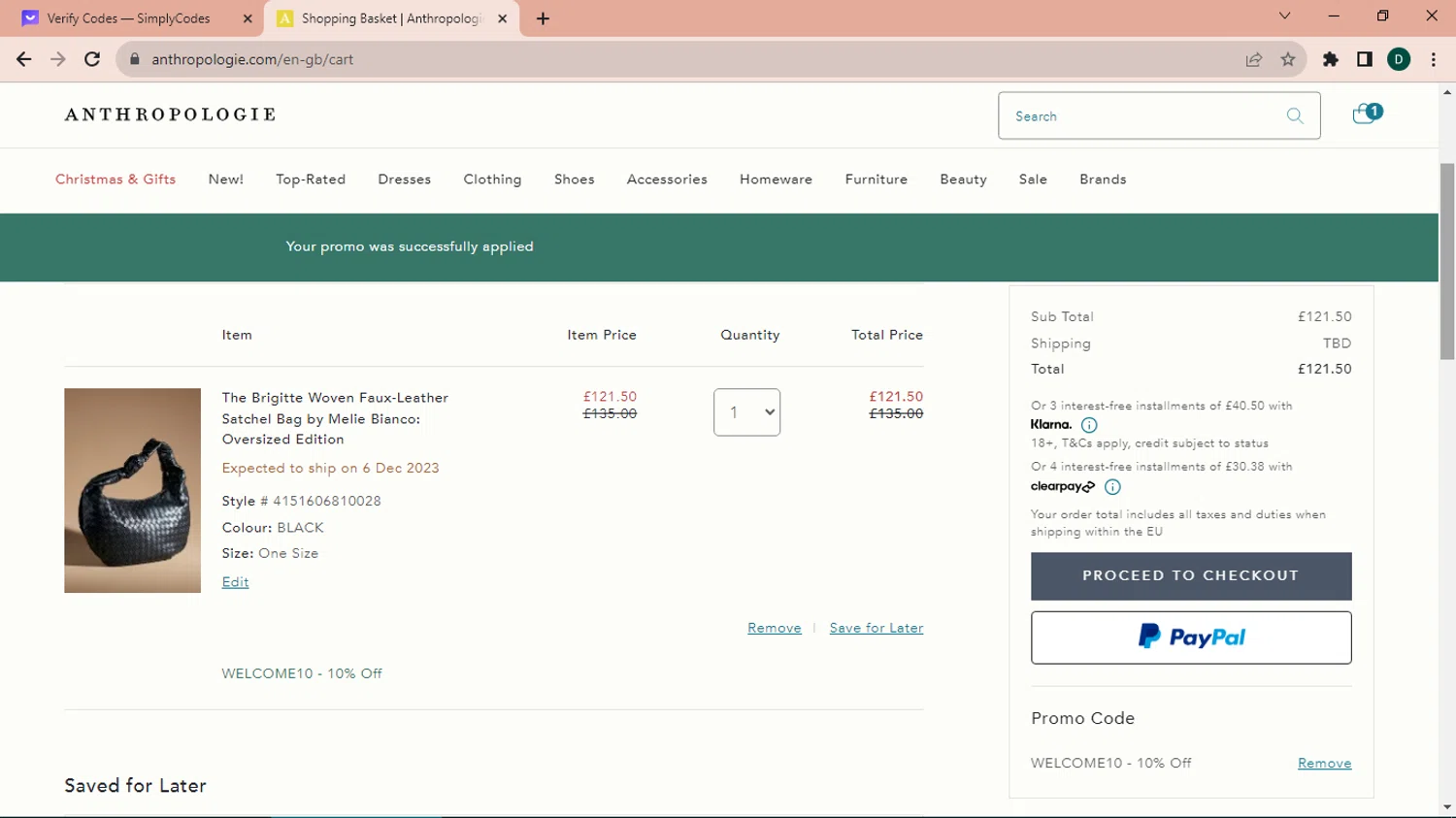Toggle the browser side panel icon
1456x818 pixels.
tap(1365, 59)
